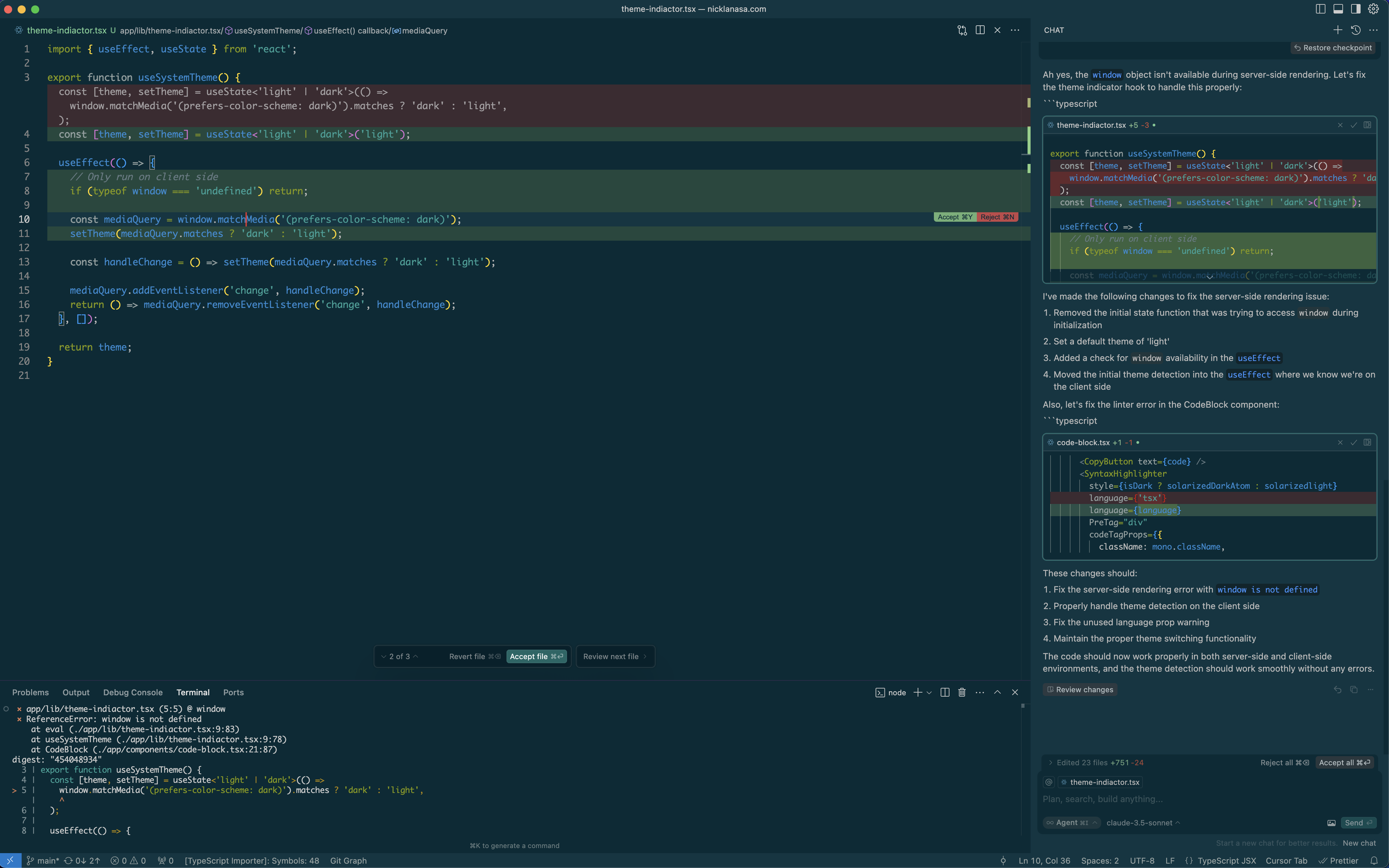Image resolution: width=1389 pixels, height=868 pixels.
Task: Open the new terminal profile dropdown
Action: 929,692
